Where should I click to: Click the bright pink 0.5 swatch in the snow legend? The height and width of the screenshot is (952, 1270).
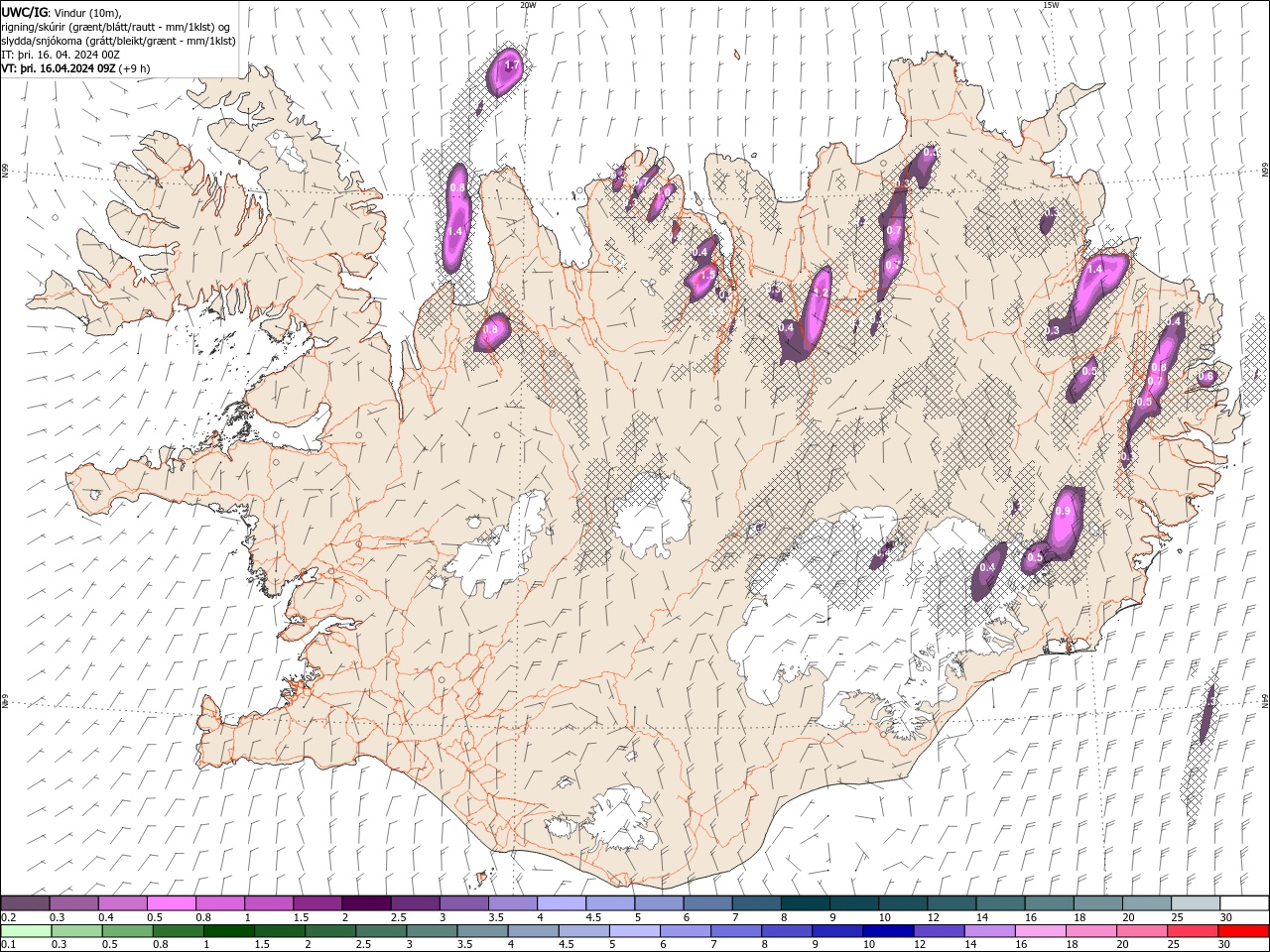pos(172,903)
